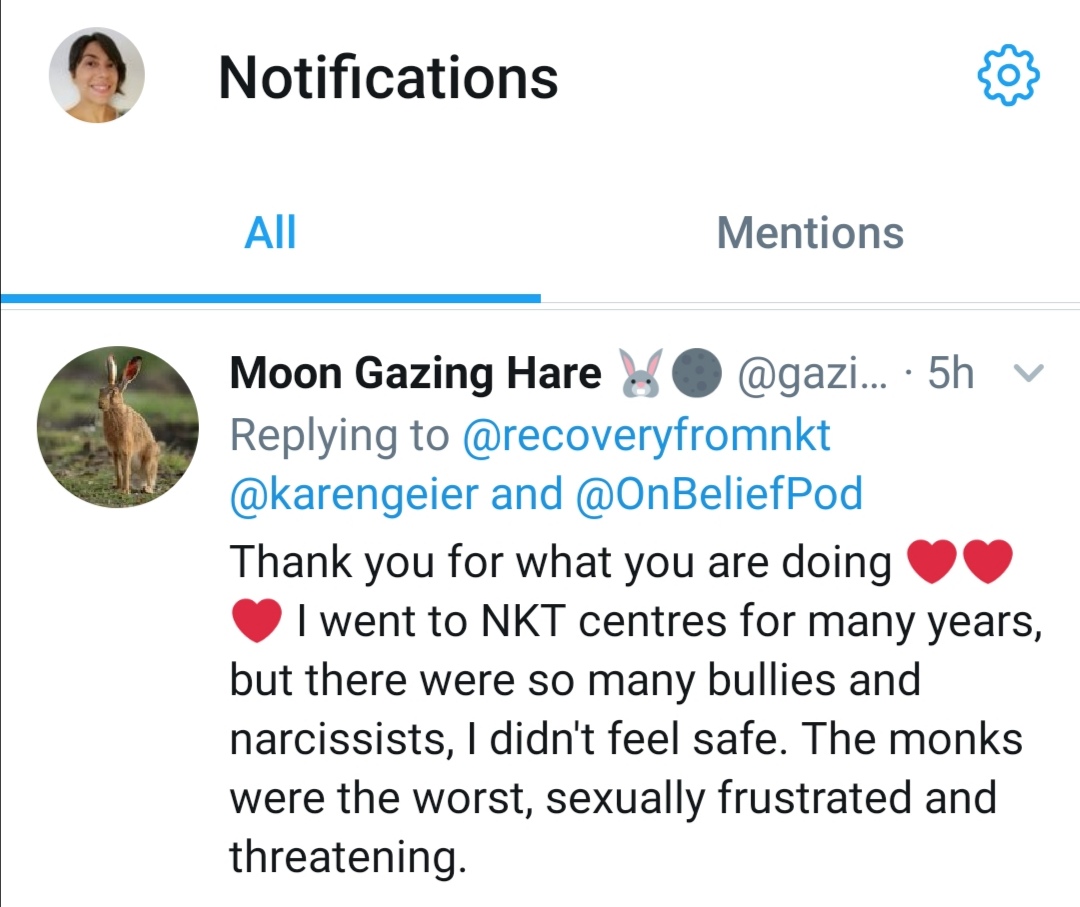Switch to the All tab

pos(270,233)
